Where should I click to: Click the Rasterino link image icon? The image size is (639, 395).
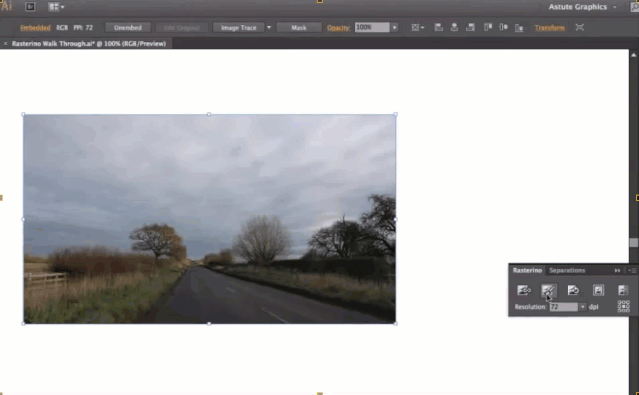(524, 290)
